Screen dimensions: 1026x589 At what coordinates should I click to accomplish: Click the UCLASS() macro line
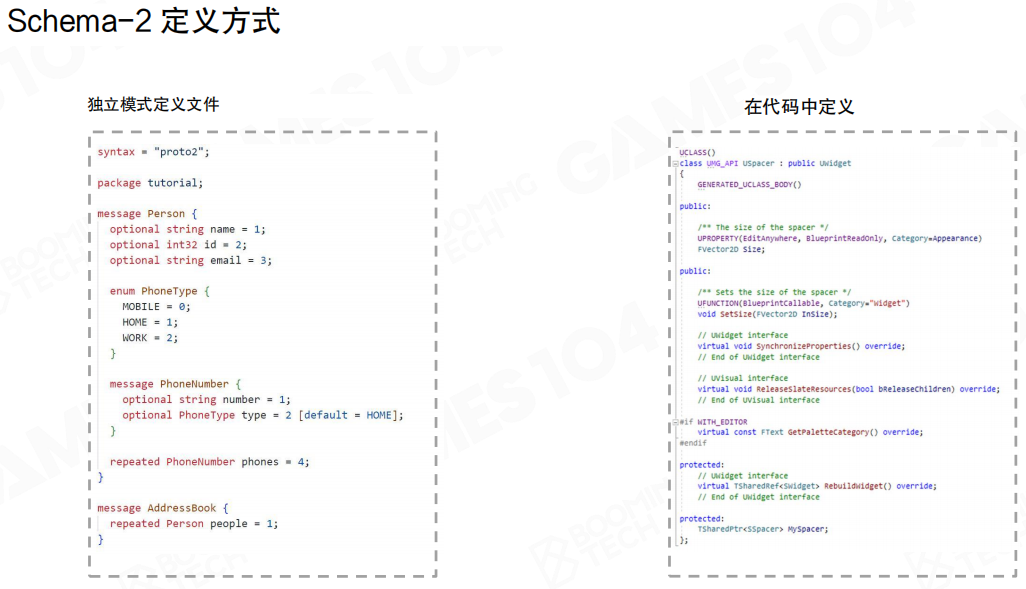[x=697, y=152]
